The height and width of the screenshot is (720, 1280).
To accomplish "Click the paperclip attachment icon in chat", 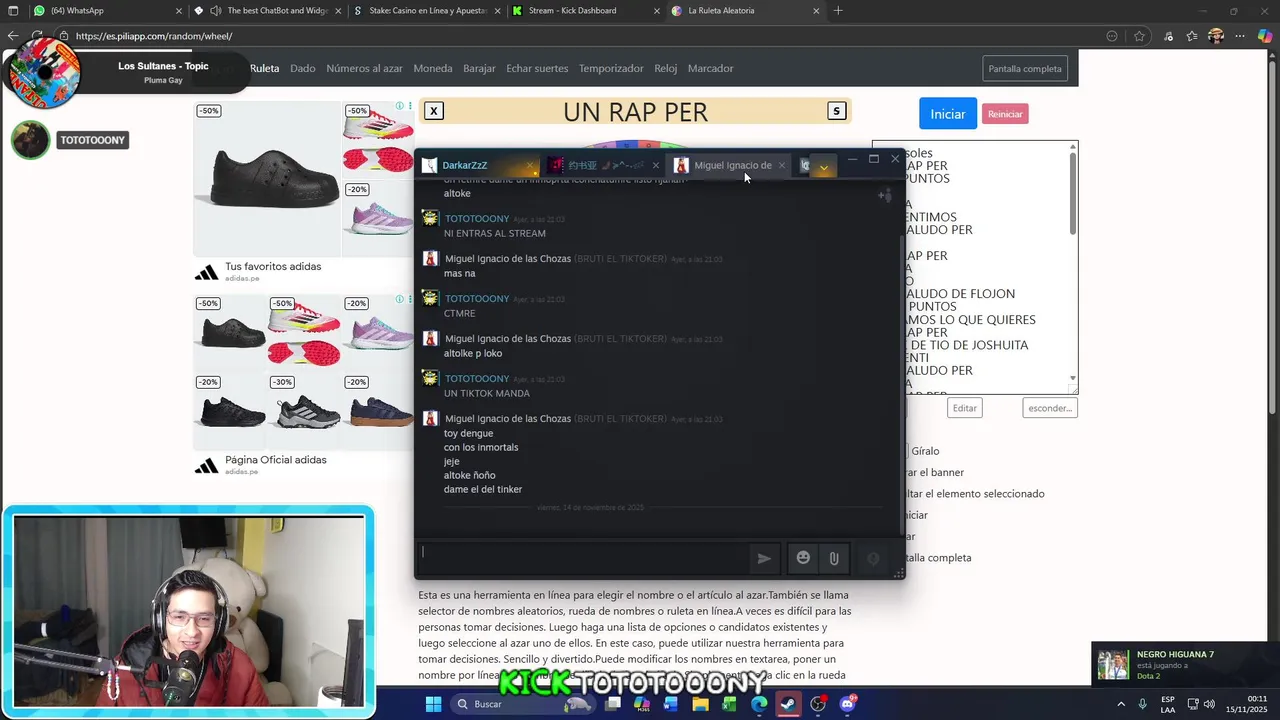I will [x=834, y=558].
